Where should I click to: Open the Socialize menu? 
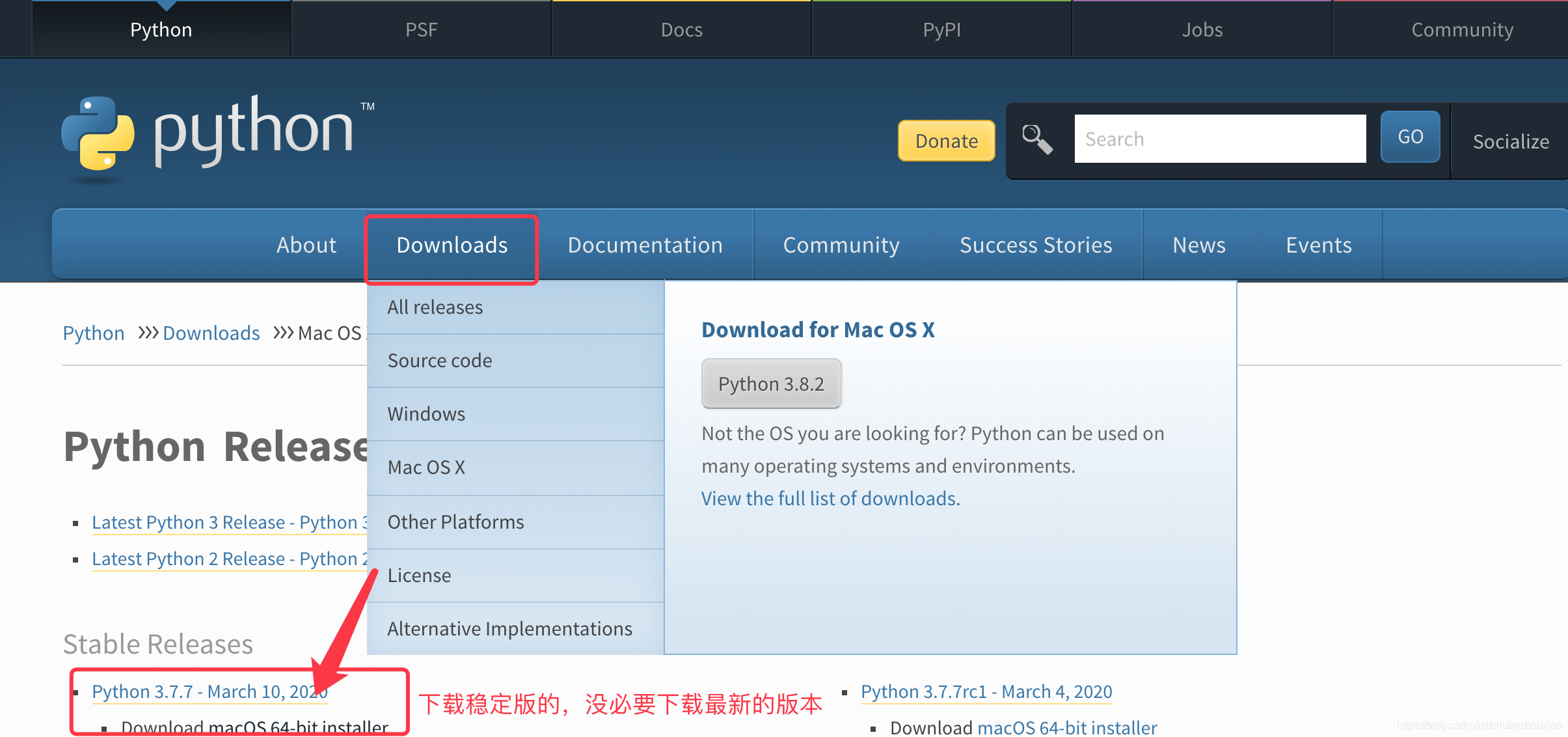point(1510,141)
